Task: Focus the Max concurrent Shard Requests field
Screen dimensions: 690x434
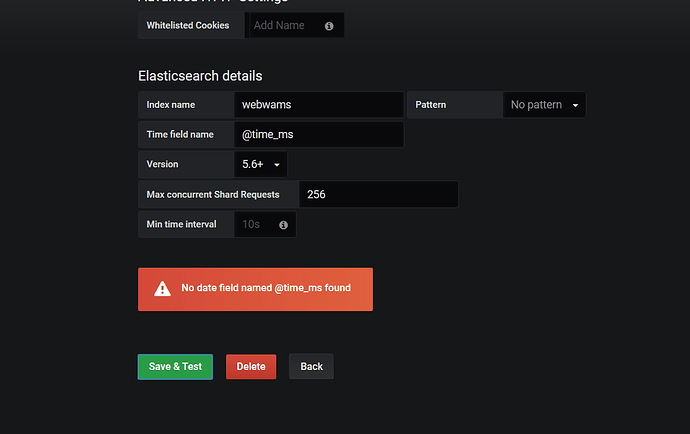Action: 378,195
